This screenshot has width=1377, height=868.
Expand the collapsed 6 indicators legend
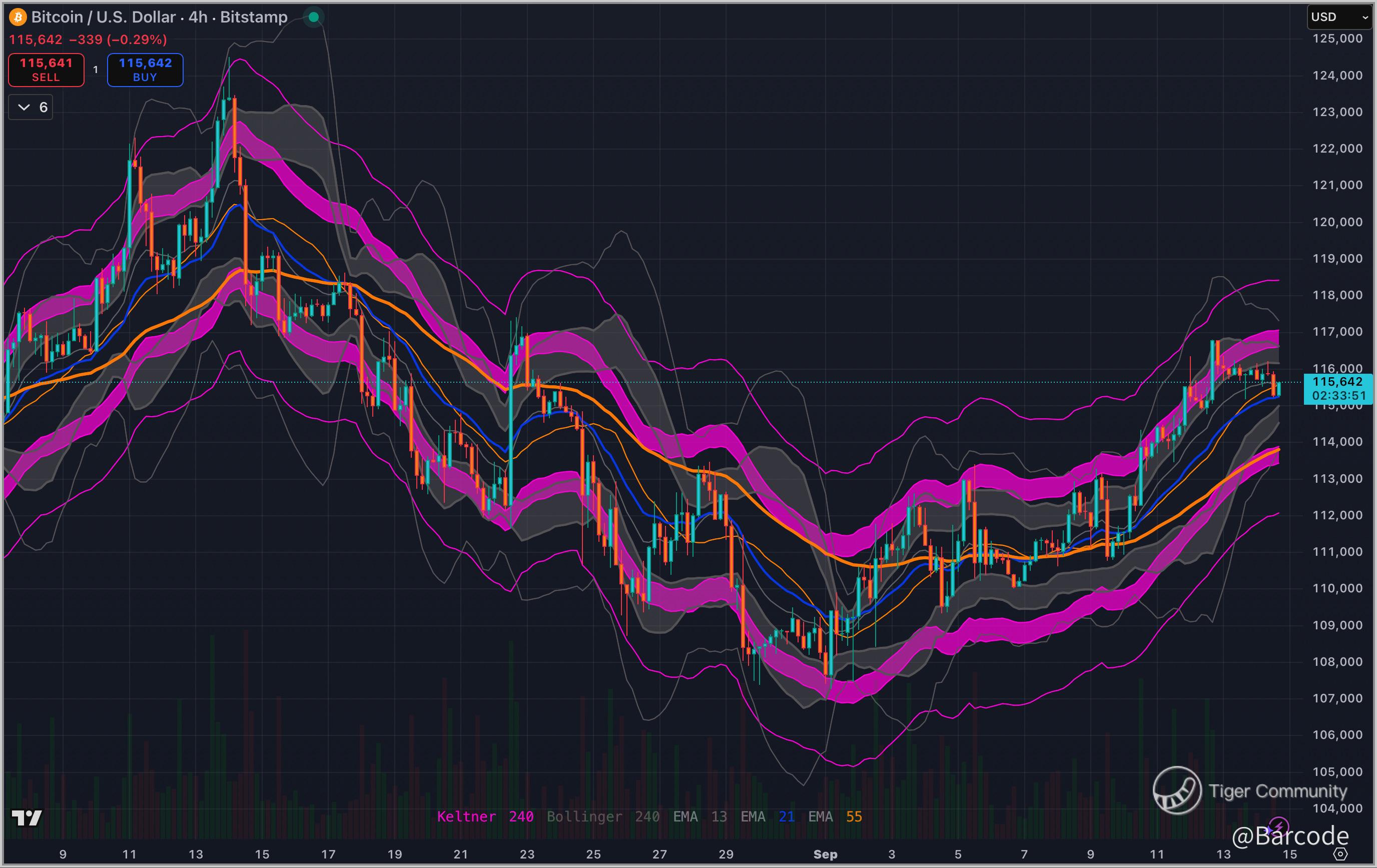tap(31, 108)
